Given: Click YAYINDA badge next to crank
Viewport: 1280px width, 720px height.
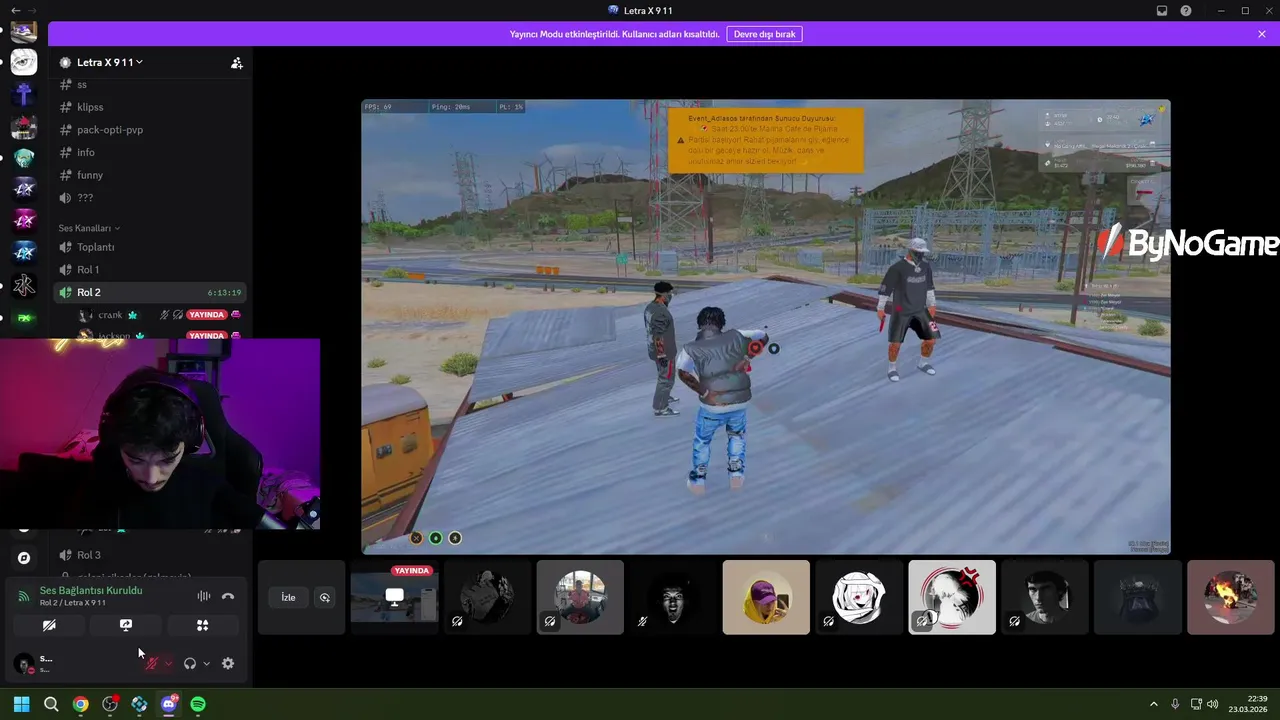Looking at the screenshot, I should pos(206,315).
